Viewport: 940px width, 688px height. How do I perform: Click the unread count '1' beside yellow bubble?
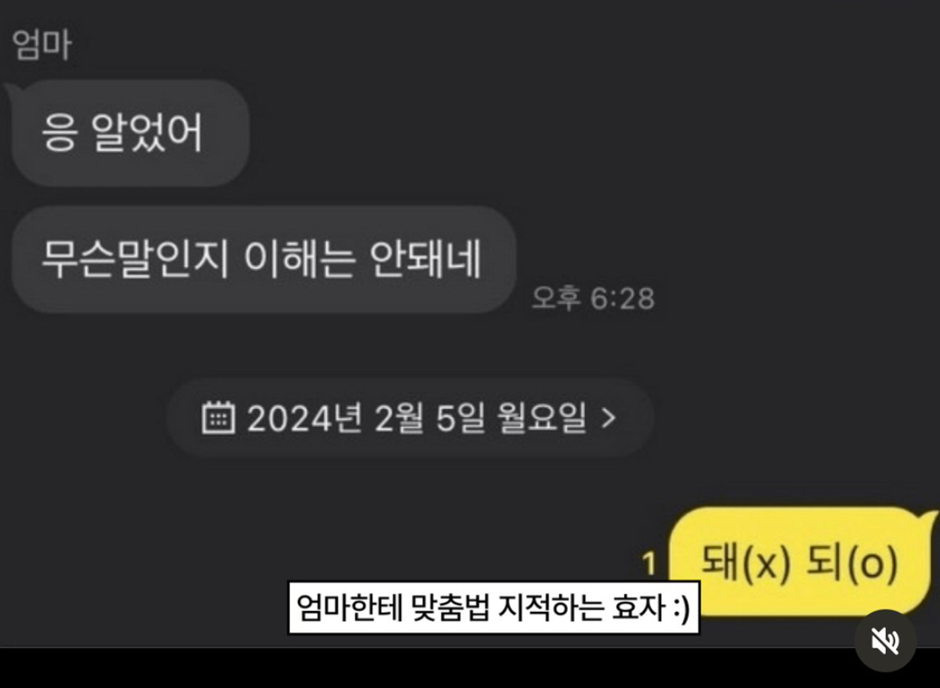point(649,564)
